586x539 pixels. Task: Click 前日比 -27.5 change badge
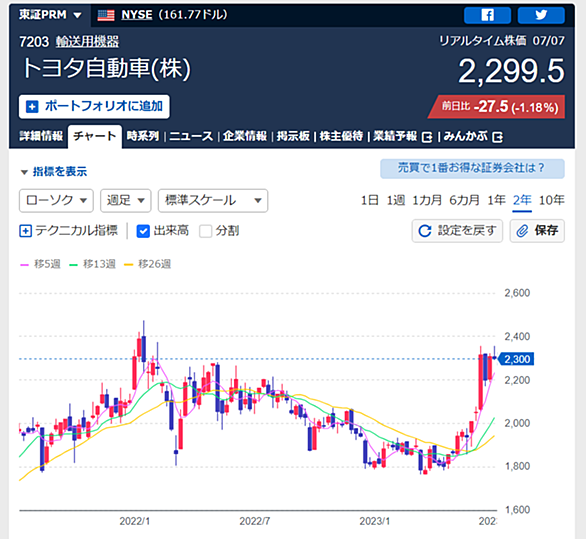[497, 107]
